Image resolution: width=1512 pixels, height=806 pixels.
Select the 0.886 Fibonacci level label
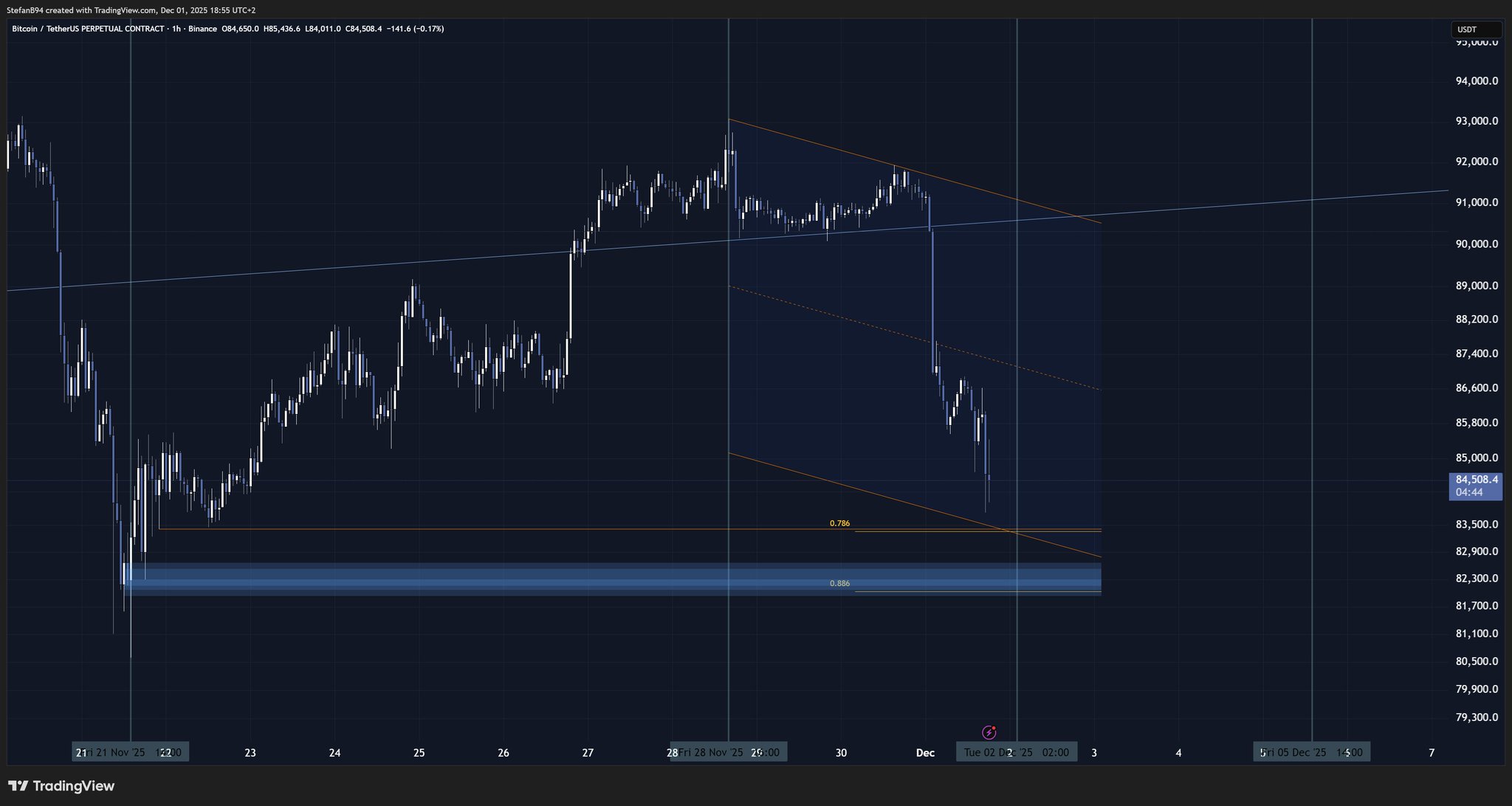tap(839, 583)
